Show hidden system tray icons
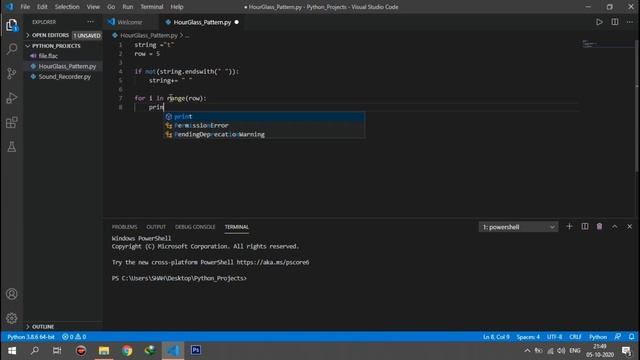The height and width of the screenshot is (360, 640). 527,351
